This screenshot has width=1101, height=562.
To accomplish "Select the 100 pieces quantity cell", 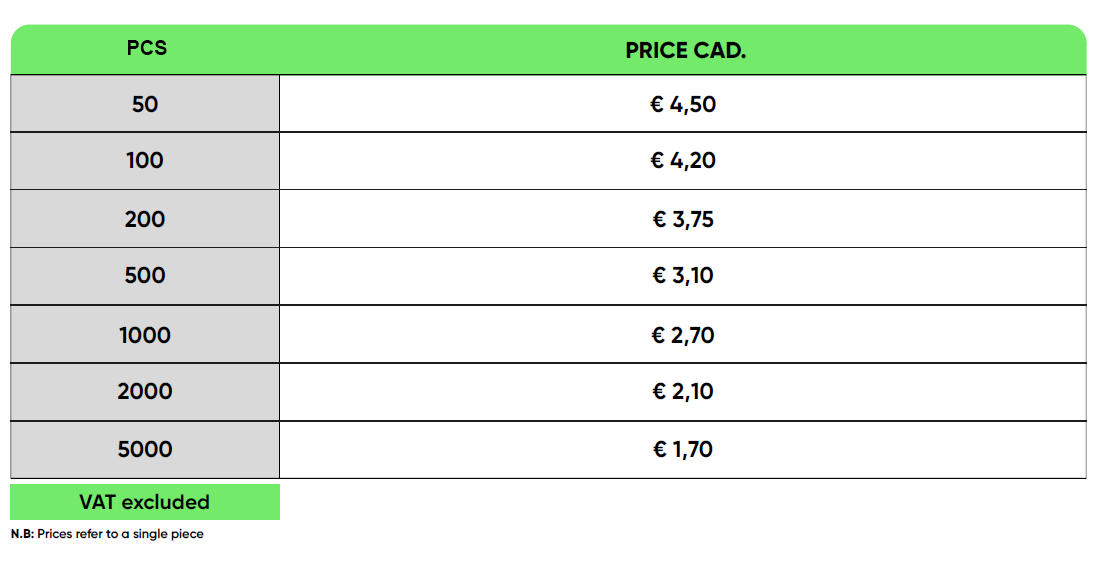I will pyautogui.click(x=145, y=161).
